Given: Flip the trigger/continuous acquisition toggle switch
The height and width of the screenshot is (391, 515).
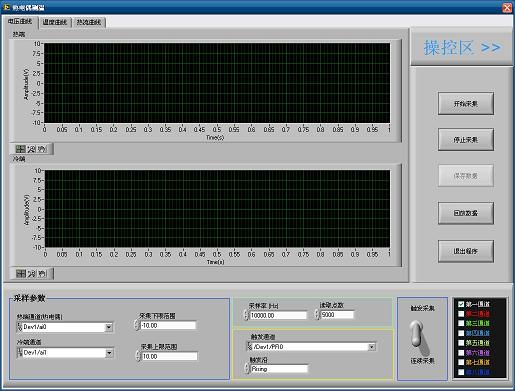Looking at the screenshot, I should (419, 337).
